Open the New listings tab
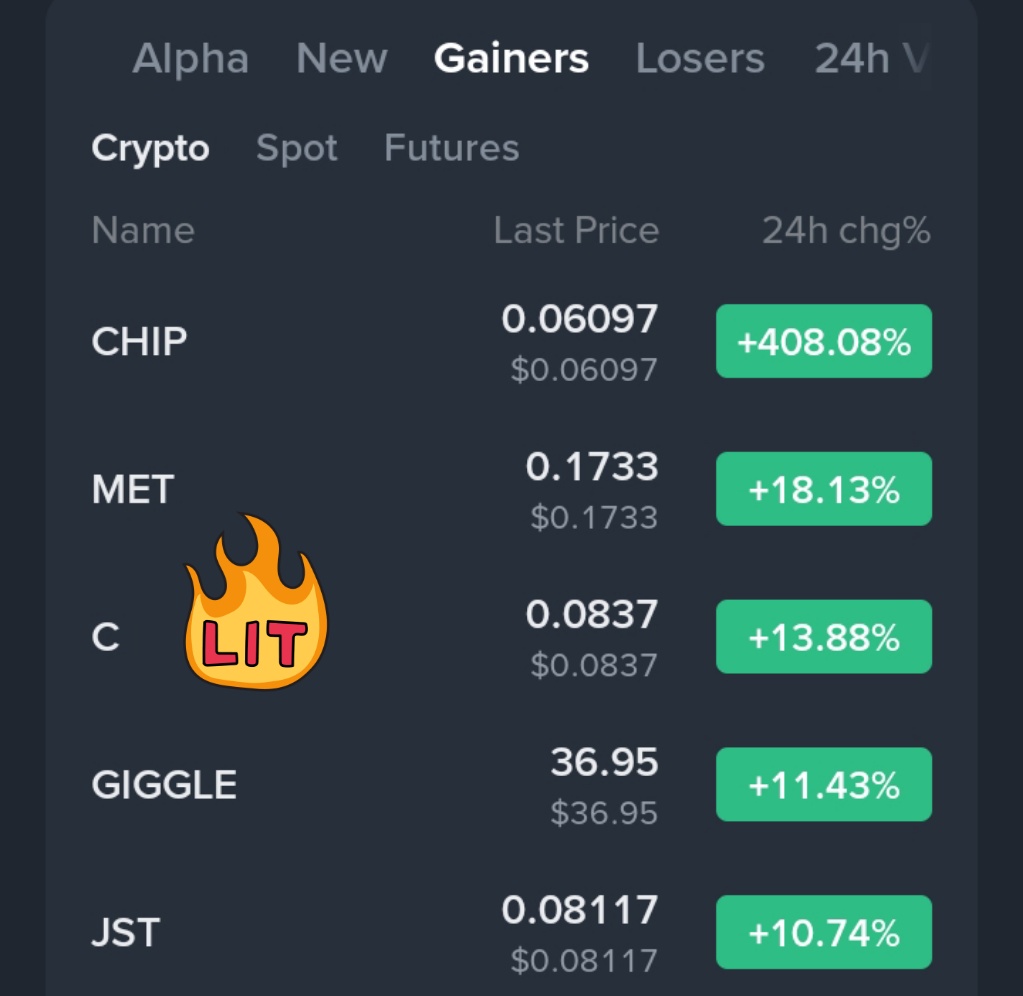Screen dimensions: 1023x996 pos(341,59)
